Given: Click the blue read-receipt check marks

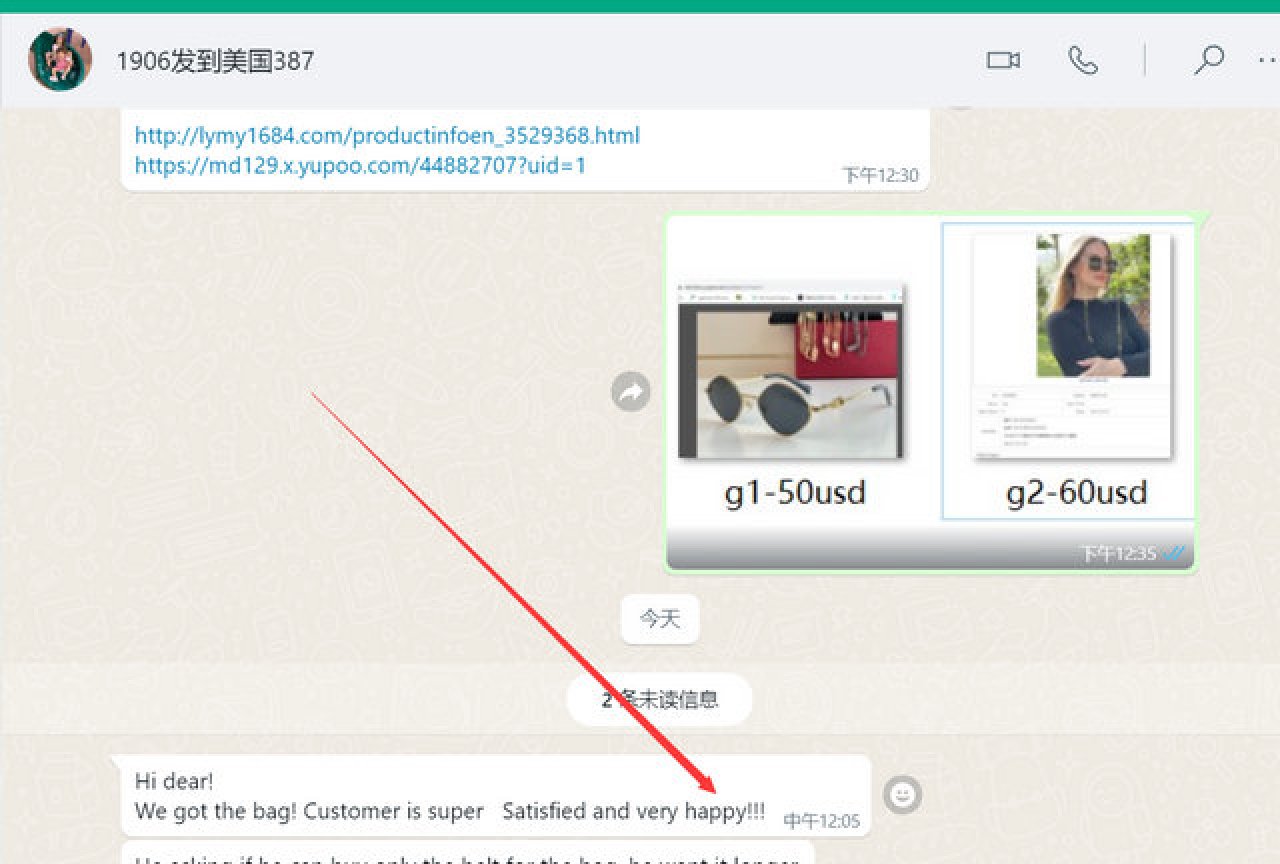Looking at the screenshot, I should [1175, 553].
